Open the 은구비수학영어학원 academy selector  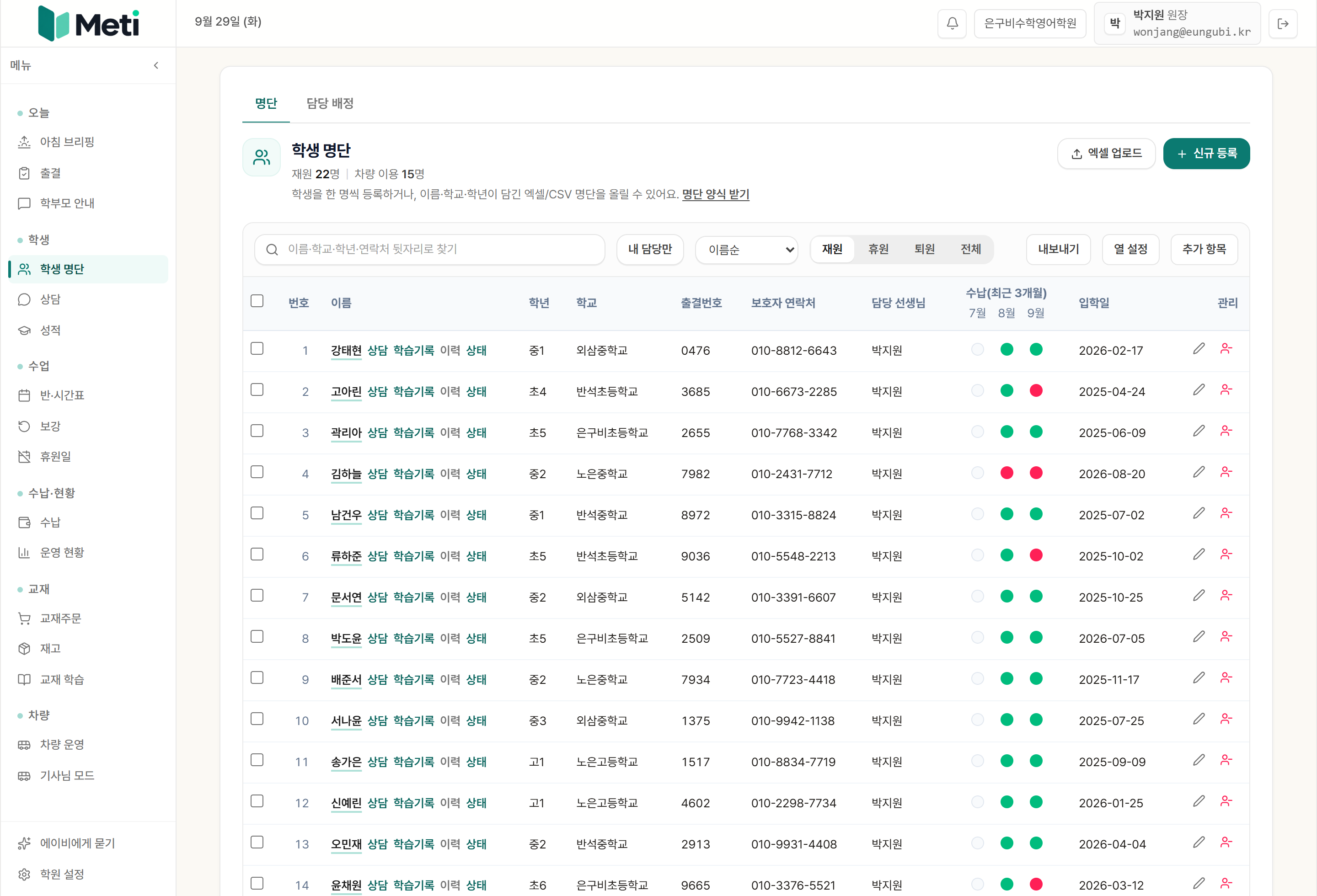(x=1030, y=23)
